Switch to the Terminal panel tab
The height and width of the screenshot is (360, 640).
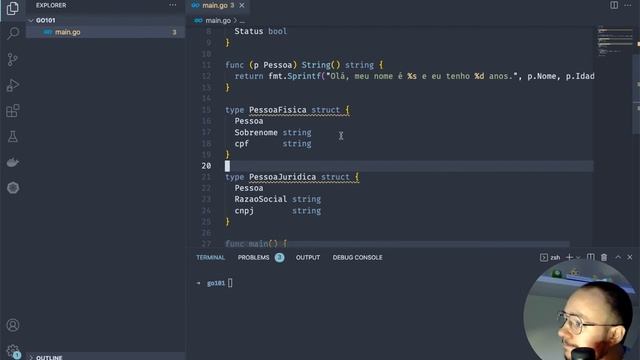point(211,258)
